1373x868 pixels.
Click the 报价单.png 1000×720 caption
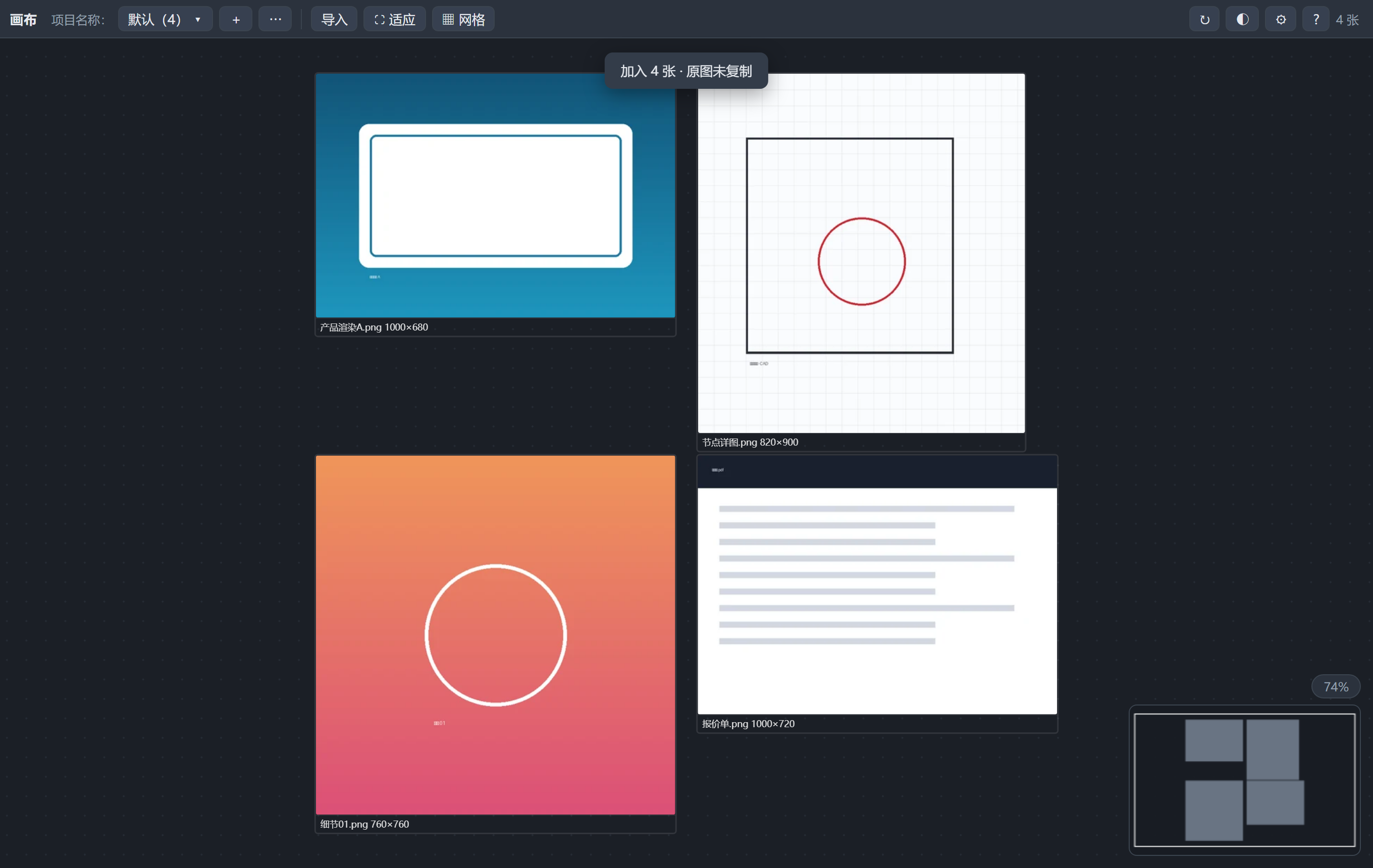[748, 724]
